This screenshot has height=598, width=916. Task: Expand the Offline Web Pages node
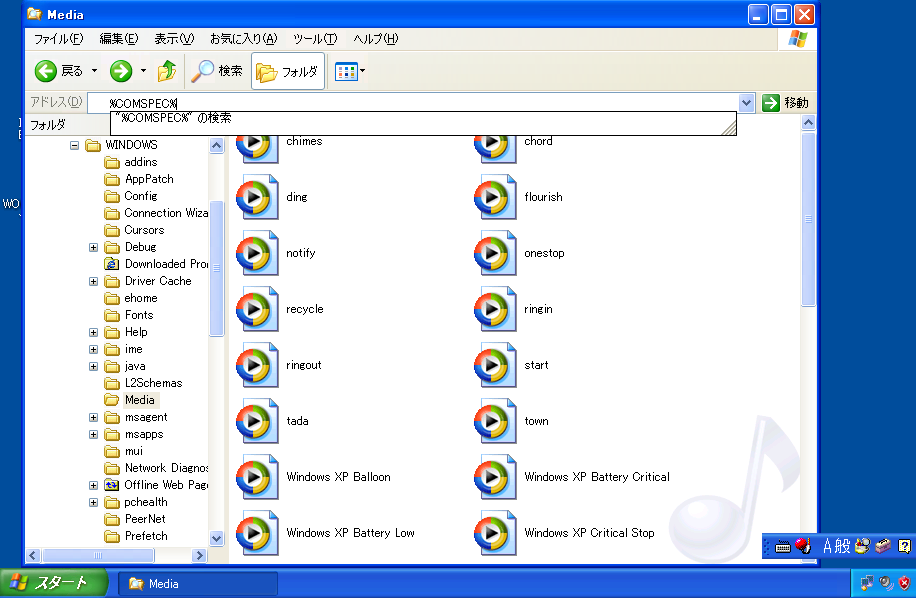(x=93, y=485)
